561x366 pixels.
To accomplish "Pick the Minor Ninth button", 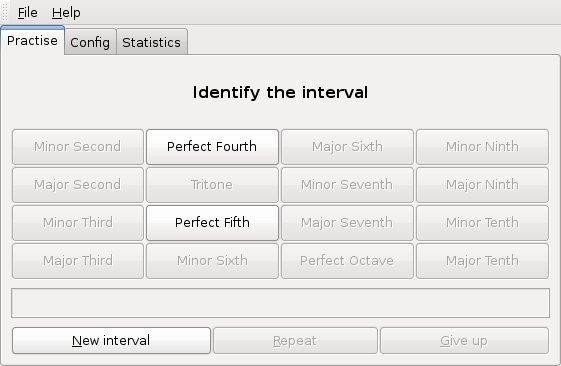I will point(482,147).
